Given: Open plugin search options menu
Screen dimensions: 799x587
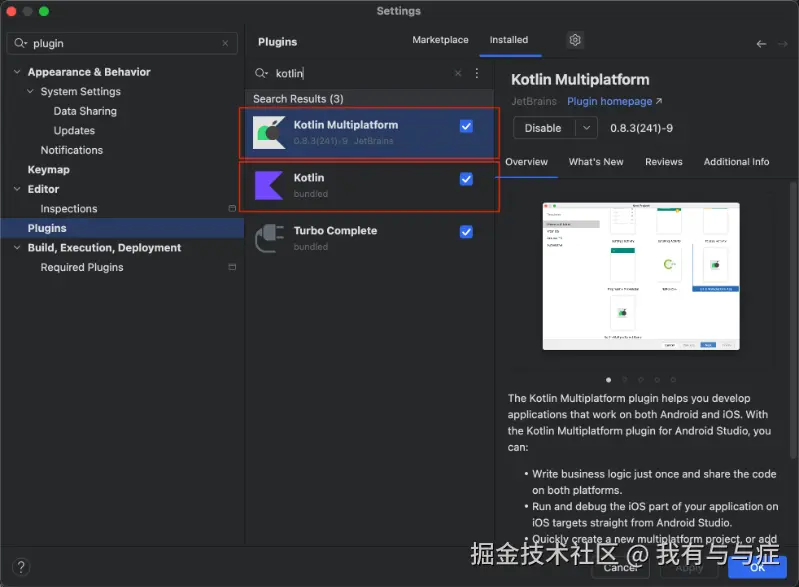Looking at the screenshot, I should [476, 73].
